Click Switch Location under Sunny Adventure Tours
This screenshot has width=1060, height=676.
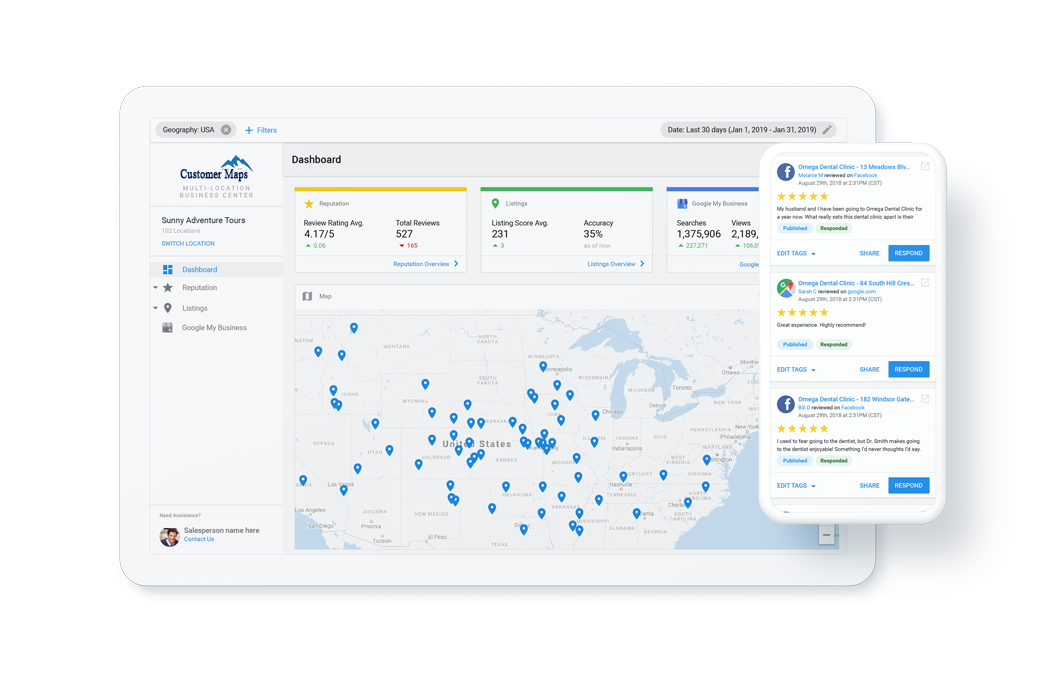pyautogui.click(x=188, y=244)
